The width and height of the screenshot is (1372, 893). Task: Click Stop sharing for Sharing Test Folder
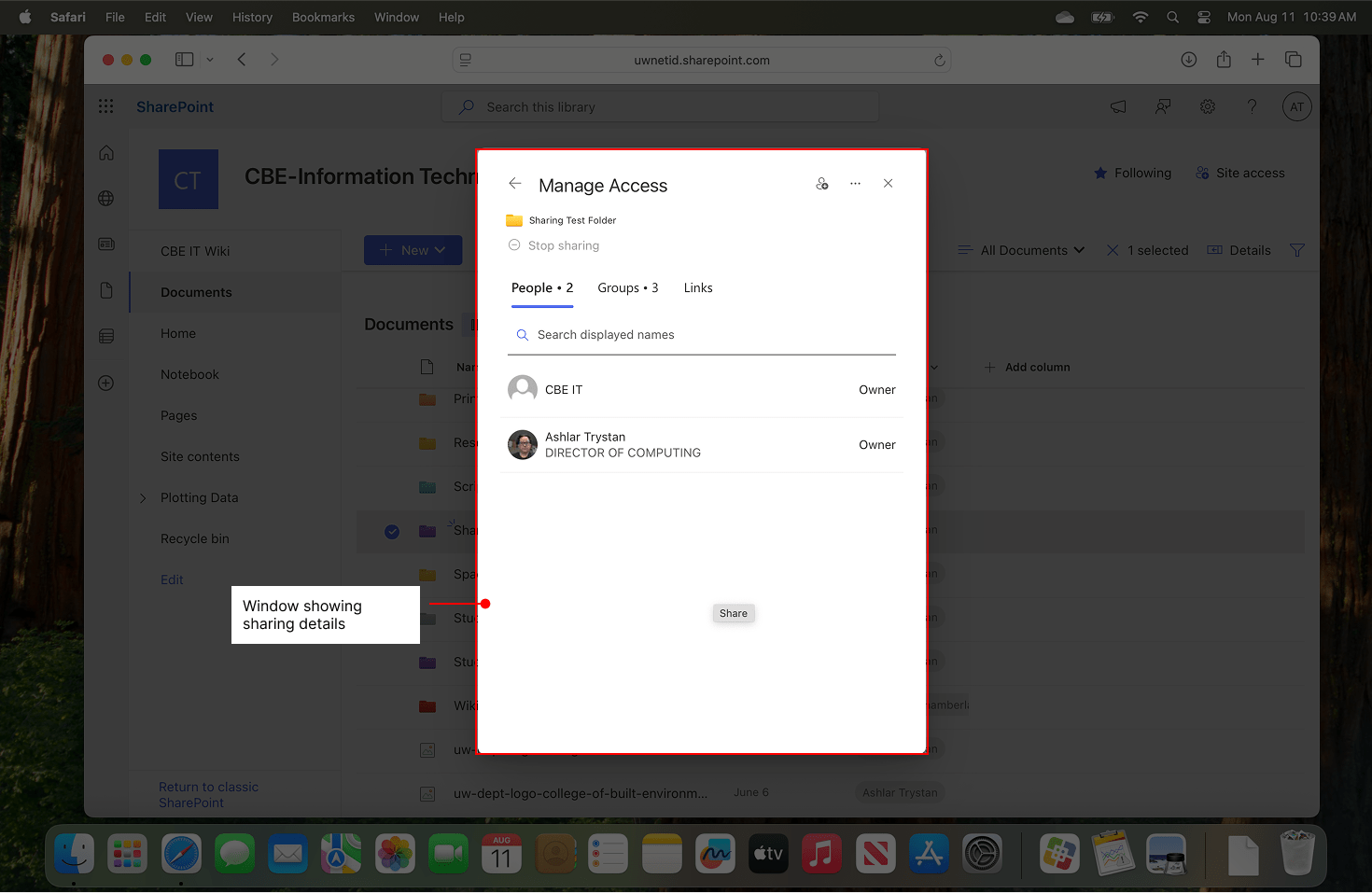(553, 244)
